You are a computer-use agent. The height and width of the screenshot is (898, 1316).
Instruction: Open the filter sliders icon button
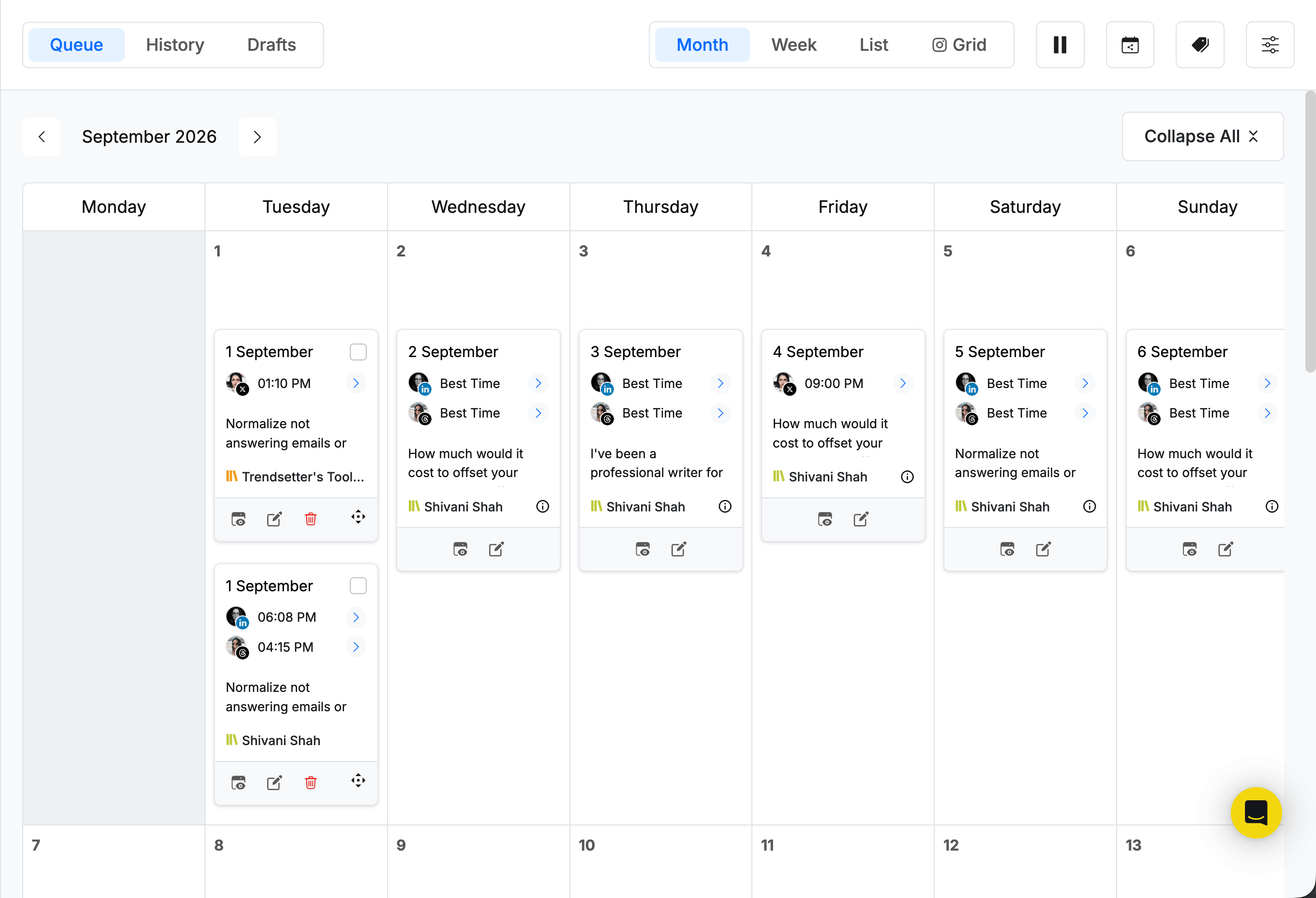pos(1270,45)
